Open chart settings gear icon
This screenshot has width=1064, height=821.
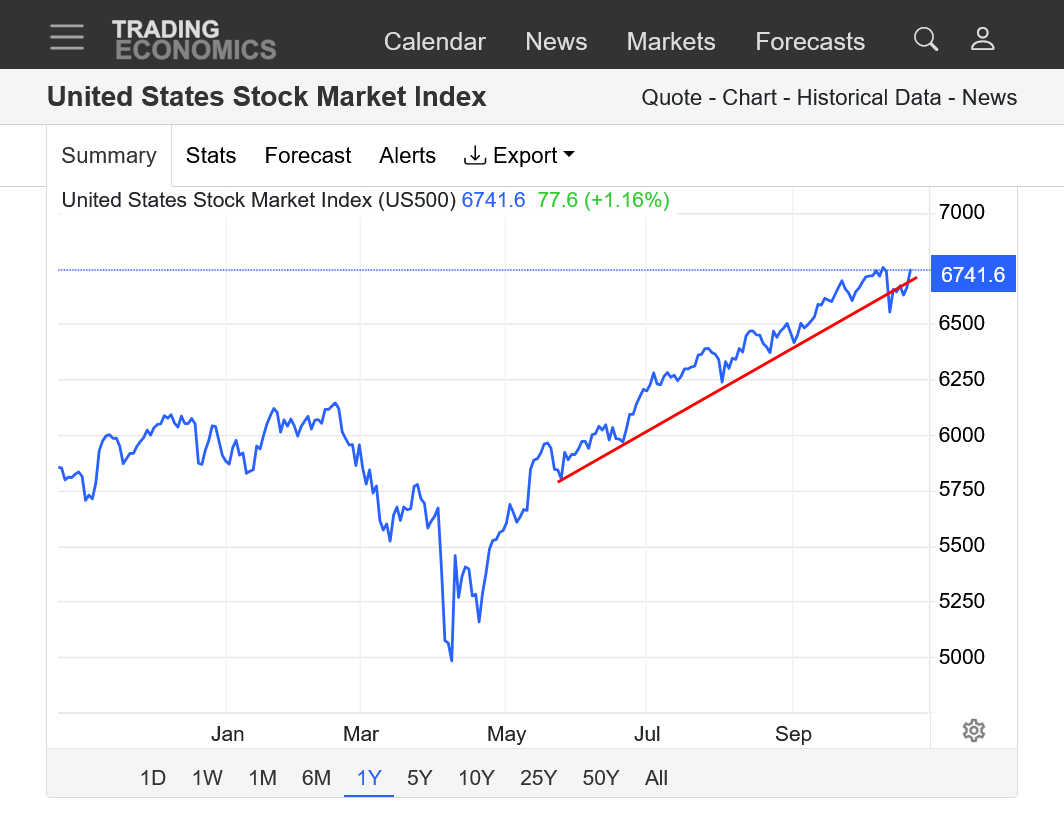(x=974, y=730)
